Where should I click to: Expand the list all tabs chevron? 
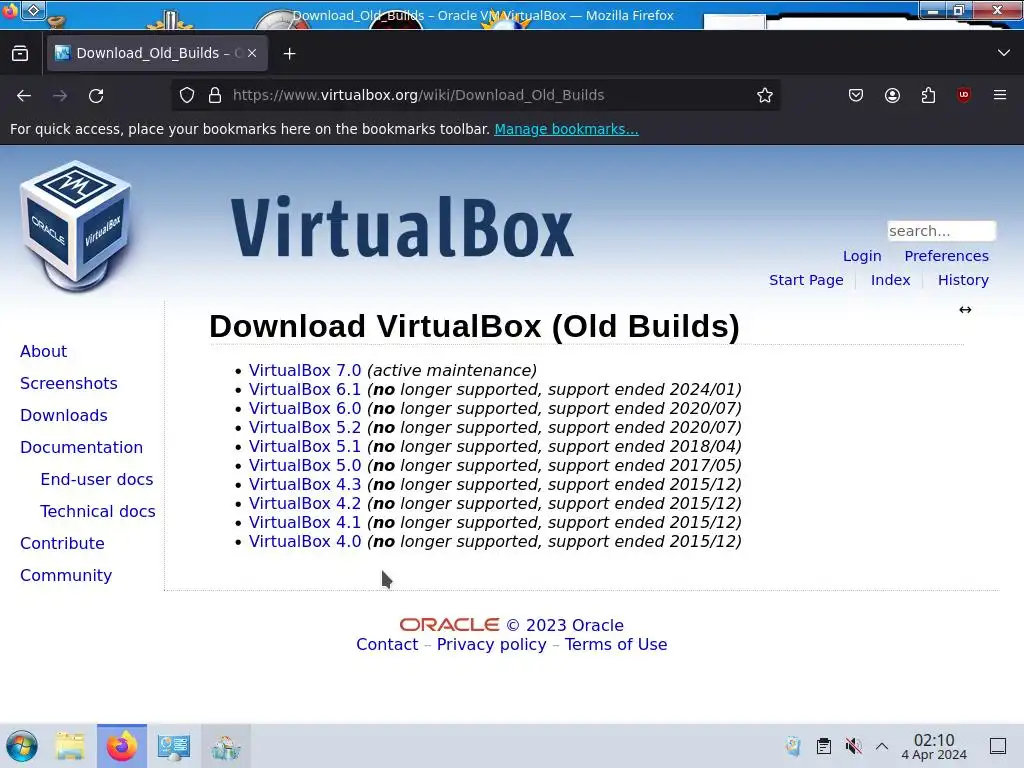(x=1004, y=53)
